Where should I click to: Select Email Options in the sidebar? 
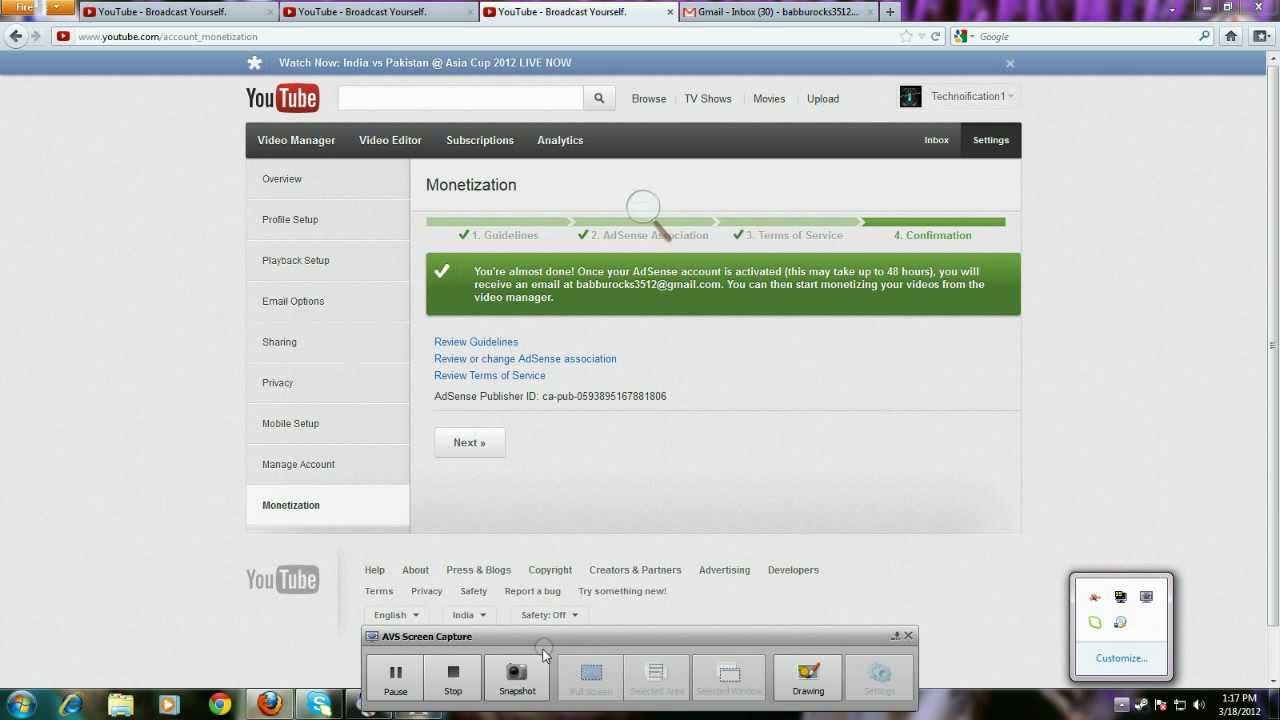coord(328,301)
